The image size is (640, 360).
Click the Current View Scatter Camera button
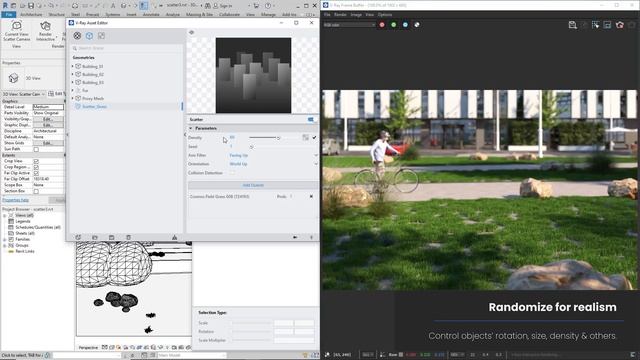click(x=17, y=31)
